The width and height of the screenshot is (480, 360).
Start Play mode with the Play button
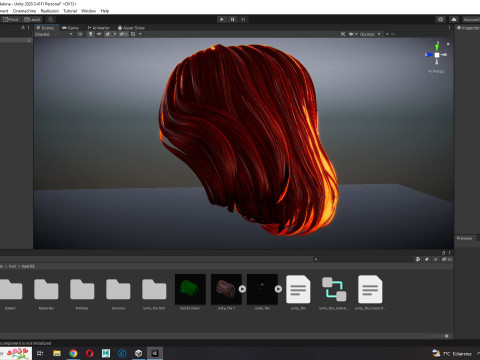coord(222,19)
